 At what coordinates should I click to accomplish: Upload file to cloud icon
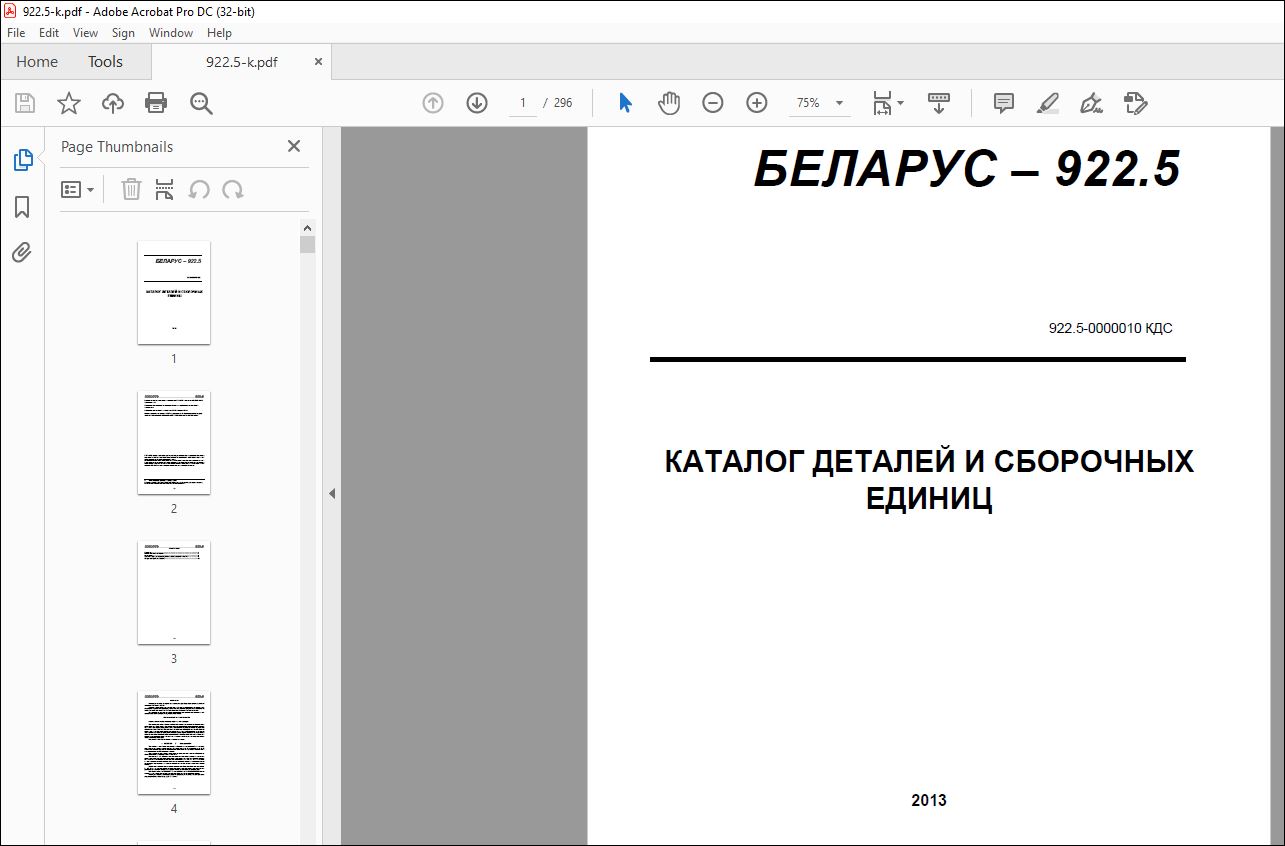click(113, 103)
